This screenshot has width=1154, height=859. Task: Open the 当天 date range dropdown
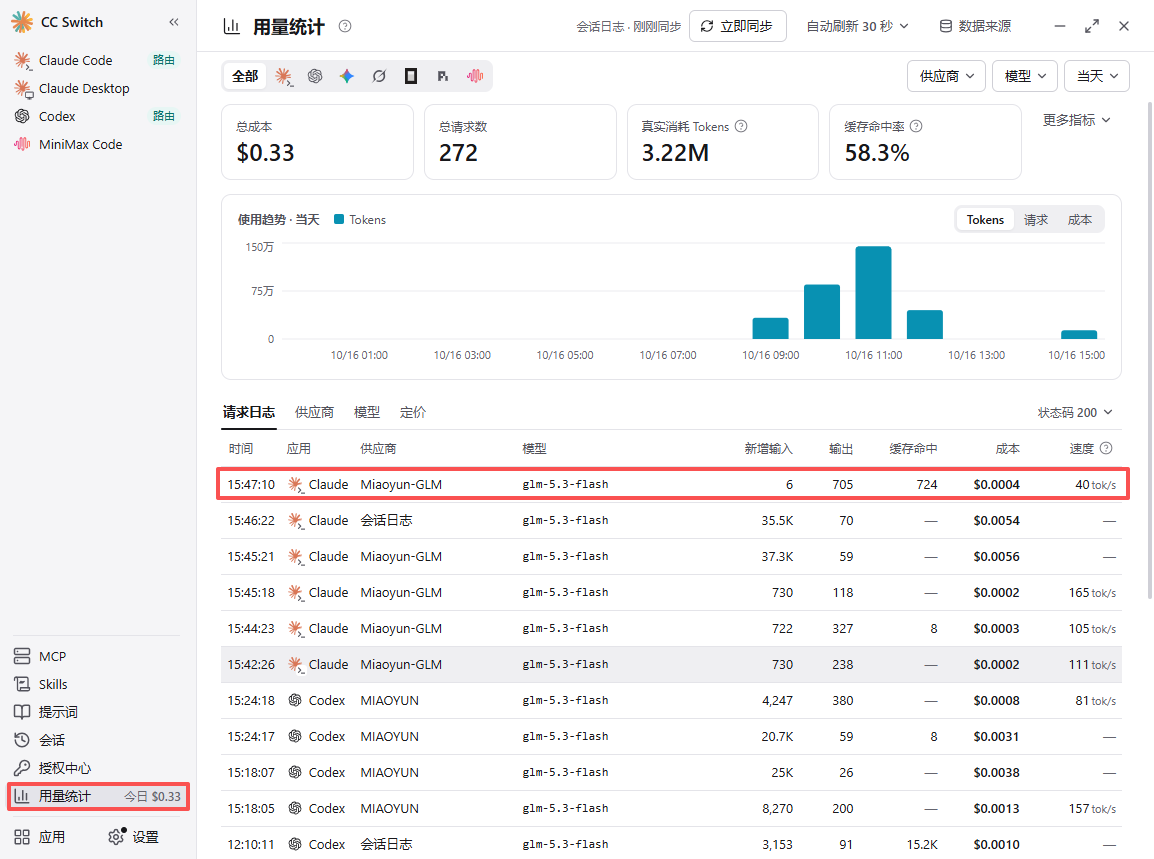click(x=1097, y=76)
